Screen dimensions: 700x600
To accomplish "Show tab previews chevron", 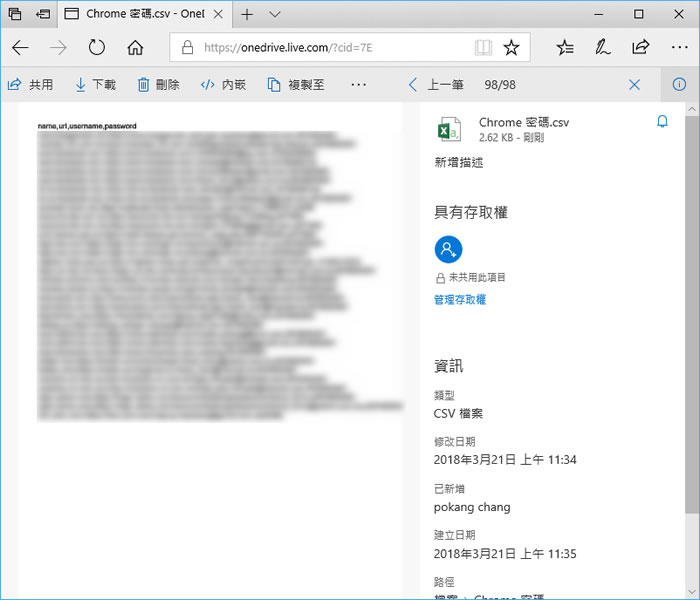I will pyautogui.click(x=275, y=14).
